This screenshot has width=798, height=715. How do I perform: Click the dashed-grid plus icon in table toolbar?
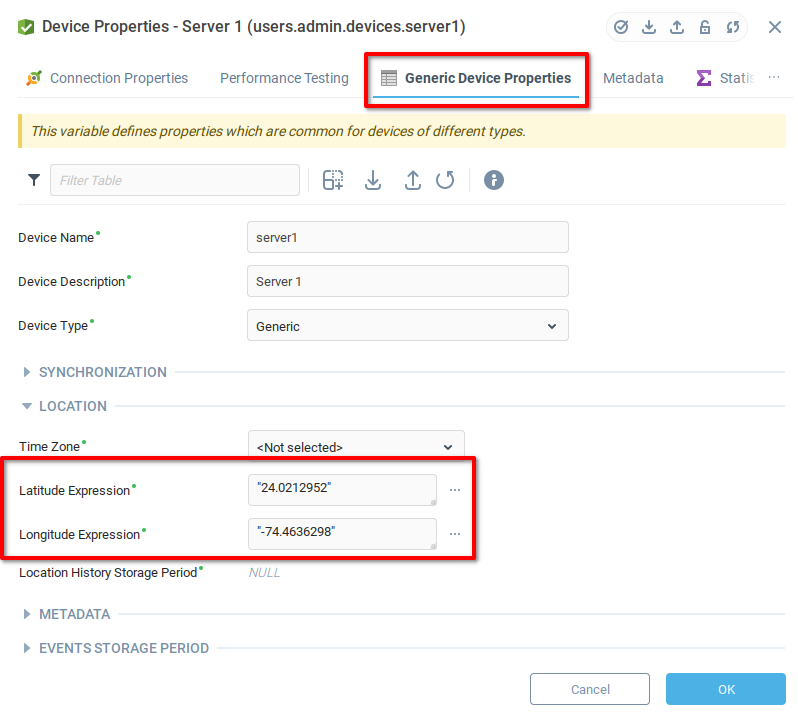[x=333, y=180]
